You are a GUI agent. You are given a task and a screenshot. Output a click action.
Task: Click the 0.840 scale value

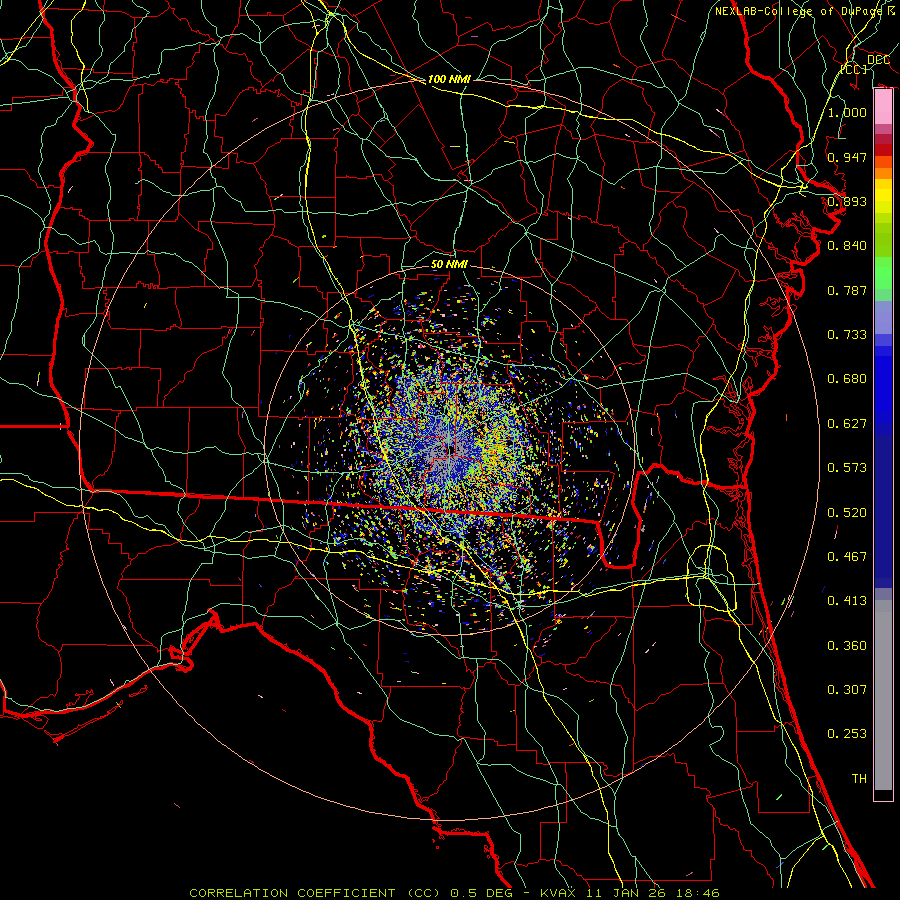coord(847,246)
